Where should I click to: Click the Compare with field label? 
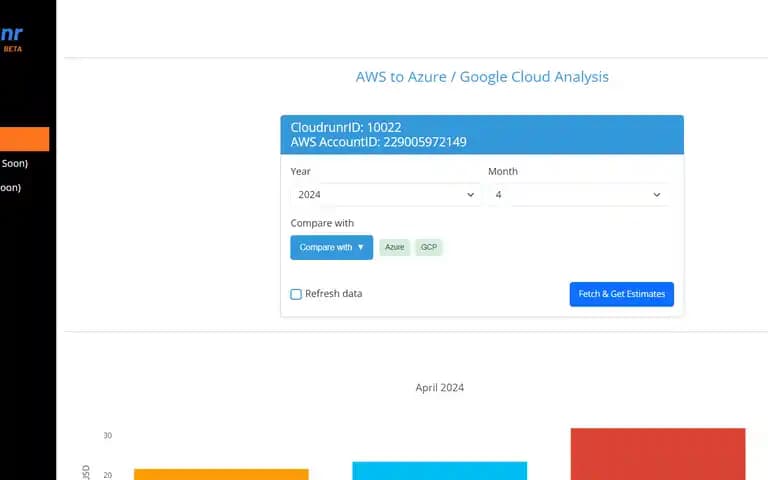tap(322, 223)
